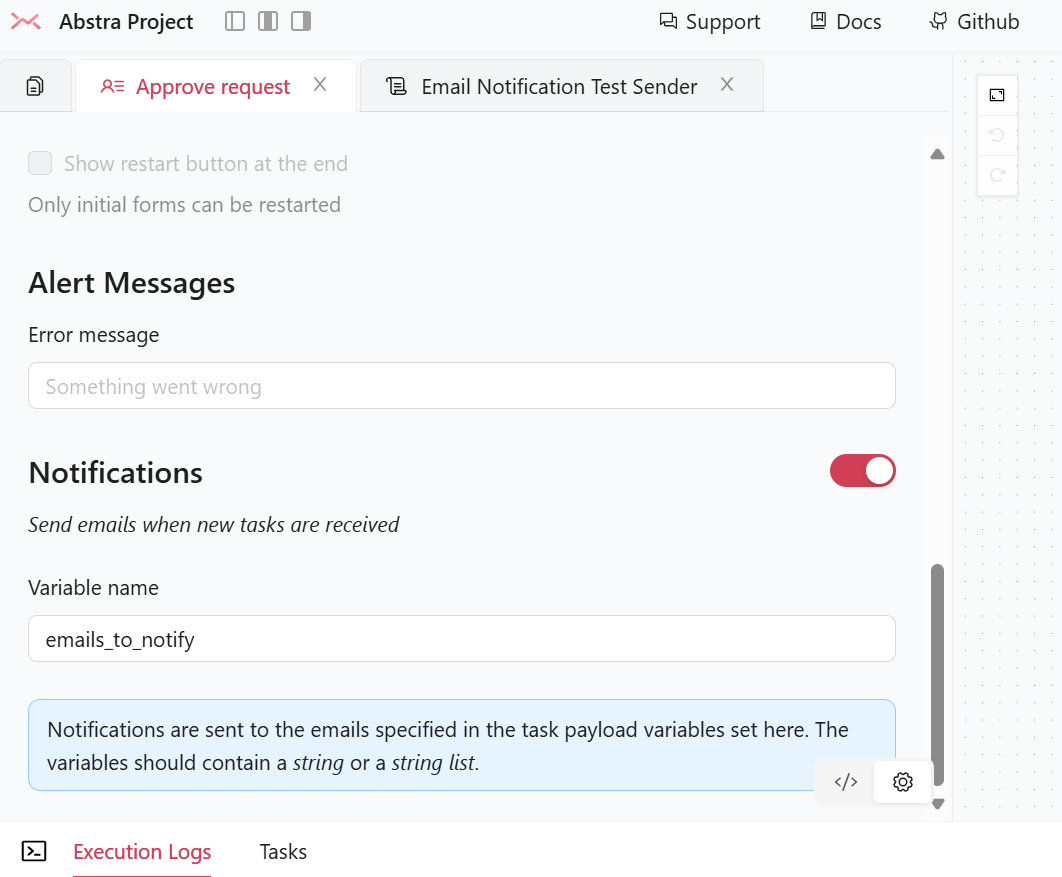Viewport: 1062px width, 877px height.
Task: Open the settings gear icon
Action: point(903,782)
